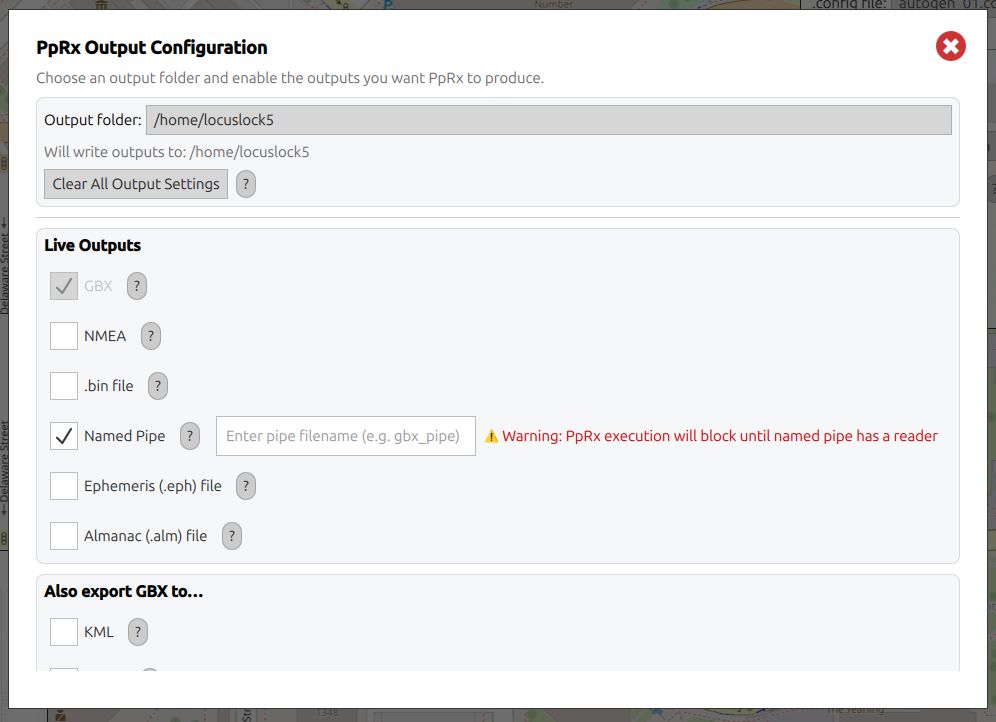Enable the Ephemeris (.eph) file checkbox
This screenshot has height=722, width=996.
click(64, 486)
